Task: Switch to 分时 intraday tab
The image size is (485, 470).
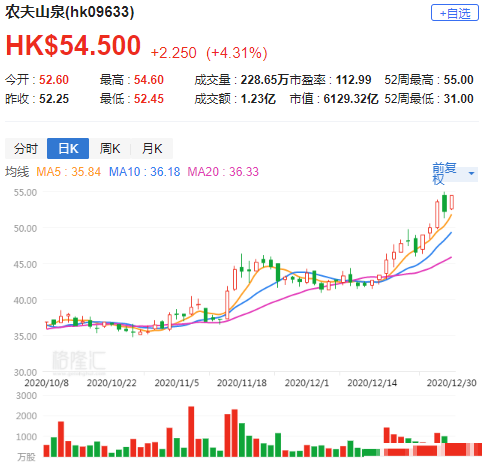Action: [x=26, y=149]
